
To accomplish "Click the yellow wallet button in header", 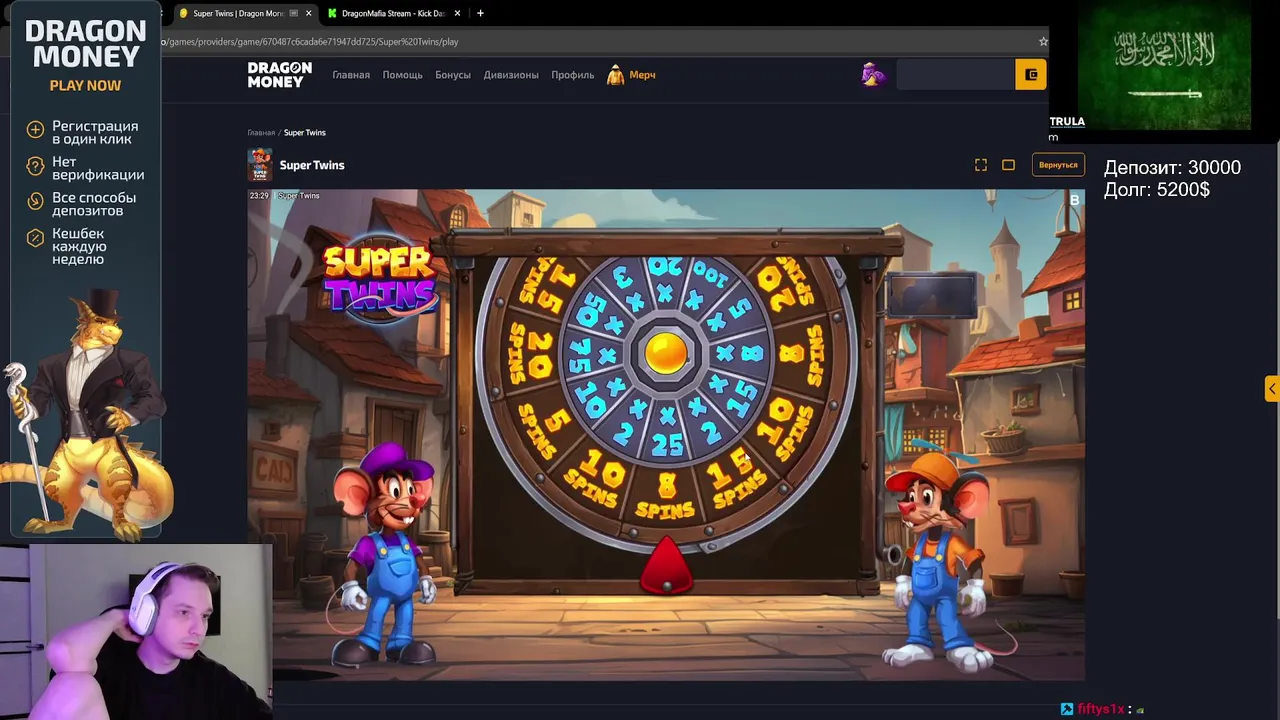I will click(1031, 74).
